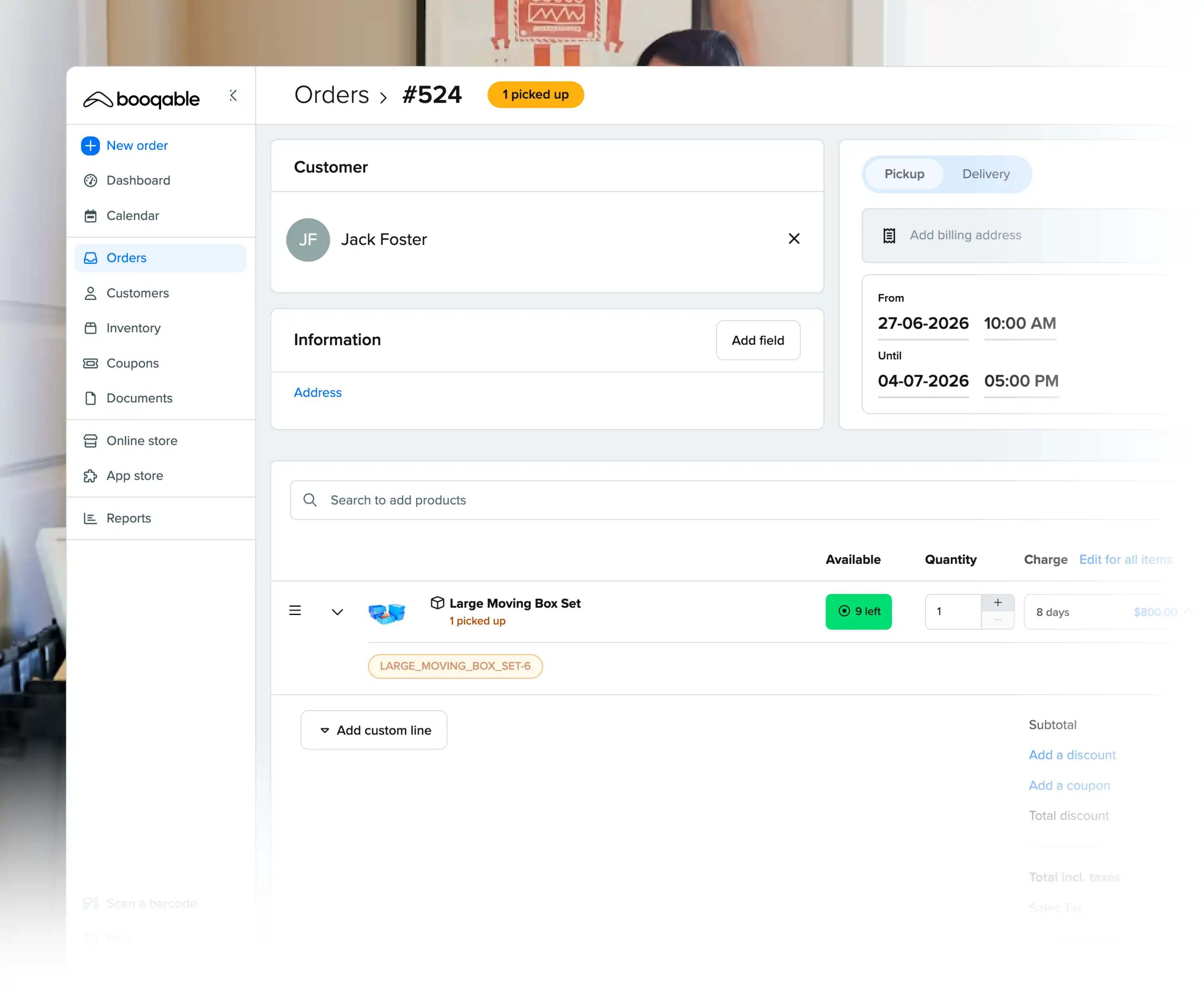1204x990 pixels.
Task: Click the Add billing address field
Action: pos(1018,236)
